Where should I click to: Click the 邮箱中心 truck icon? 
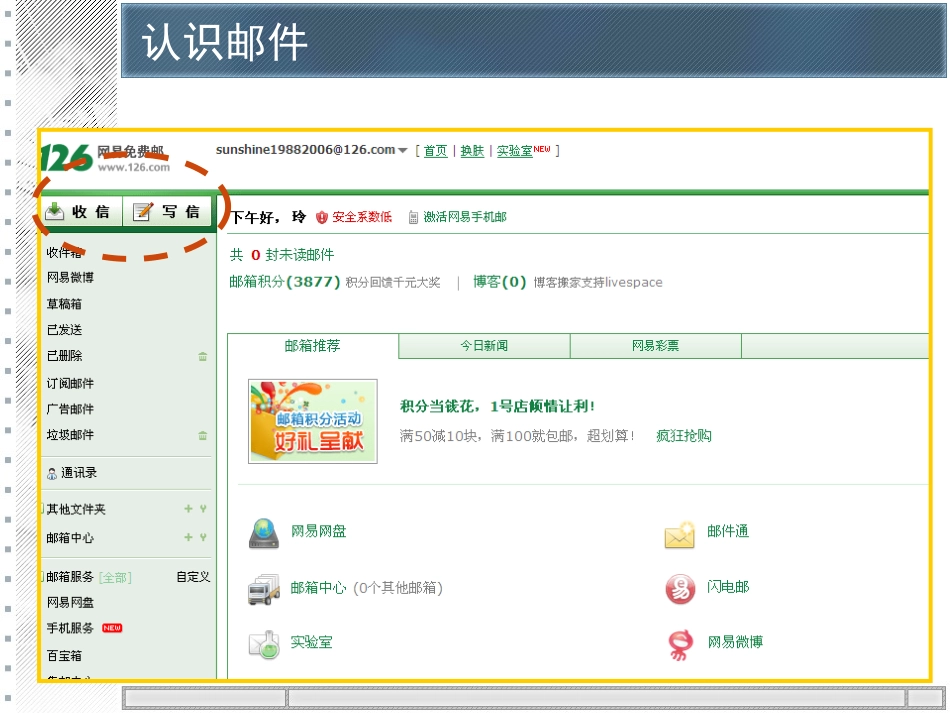click(x=264, y=589)
